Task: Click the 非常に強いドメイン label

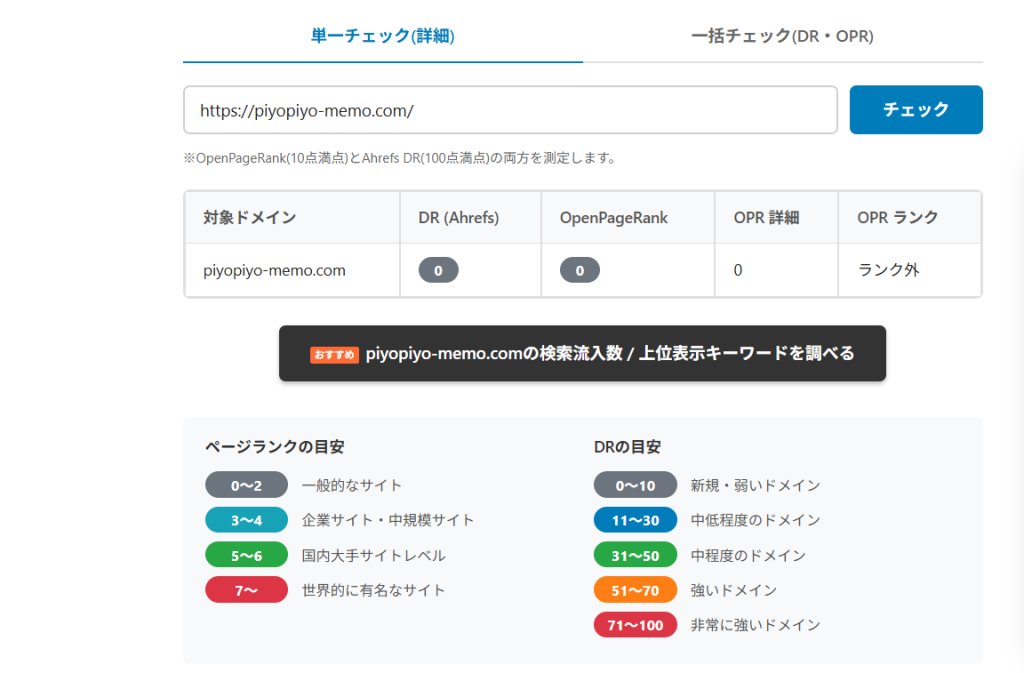Action: click(x=755, y=625)
